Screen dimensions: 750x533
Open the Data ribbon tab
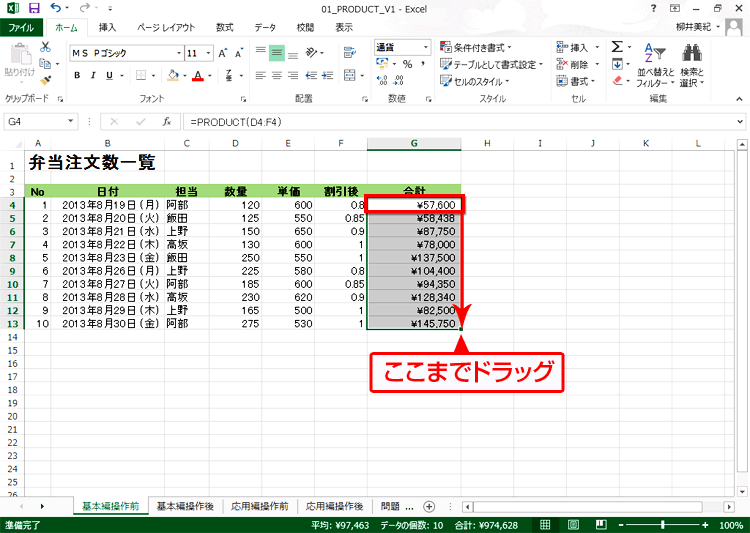tap(265, 27)
